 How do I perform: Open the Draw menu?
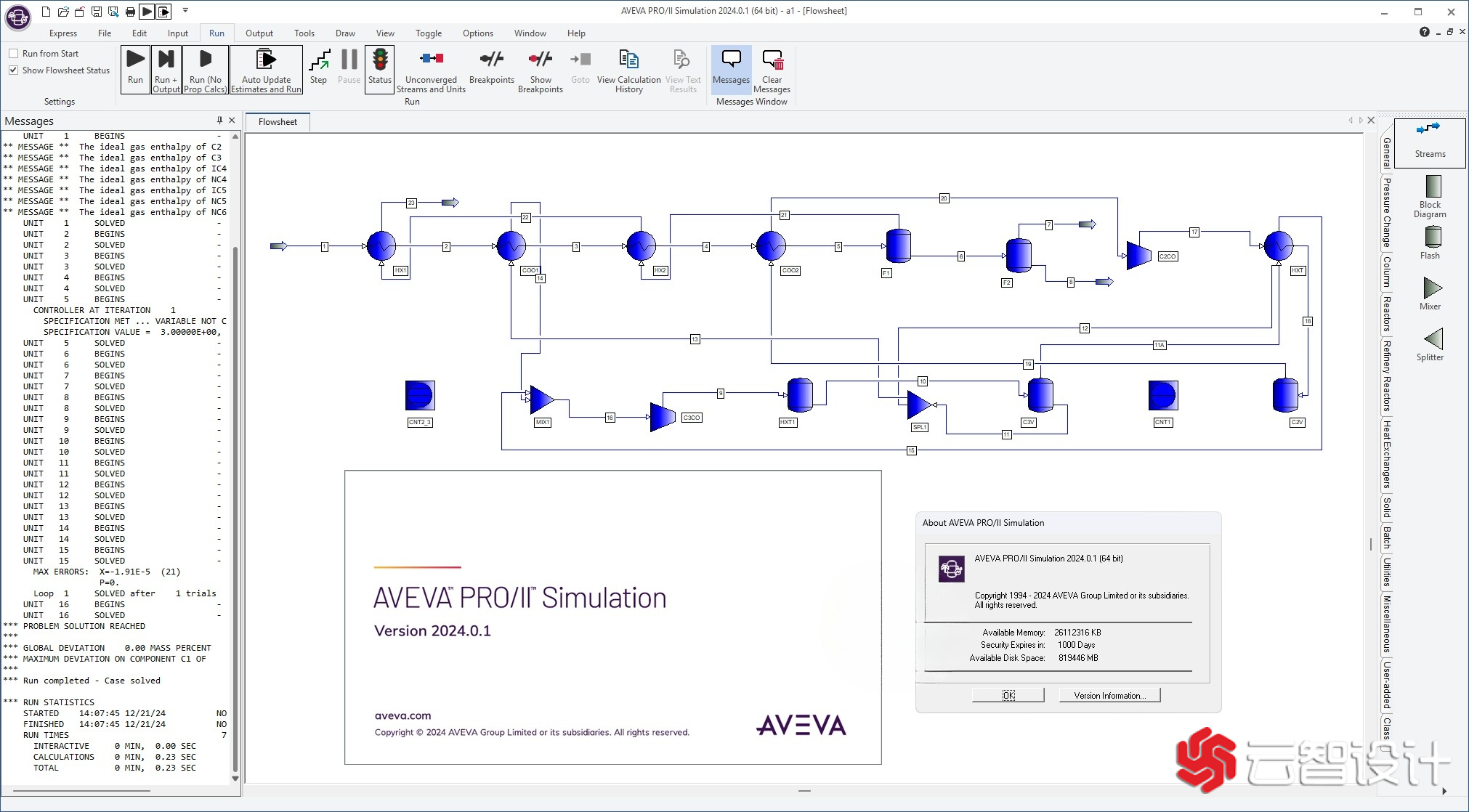coord(345,33)
